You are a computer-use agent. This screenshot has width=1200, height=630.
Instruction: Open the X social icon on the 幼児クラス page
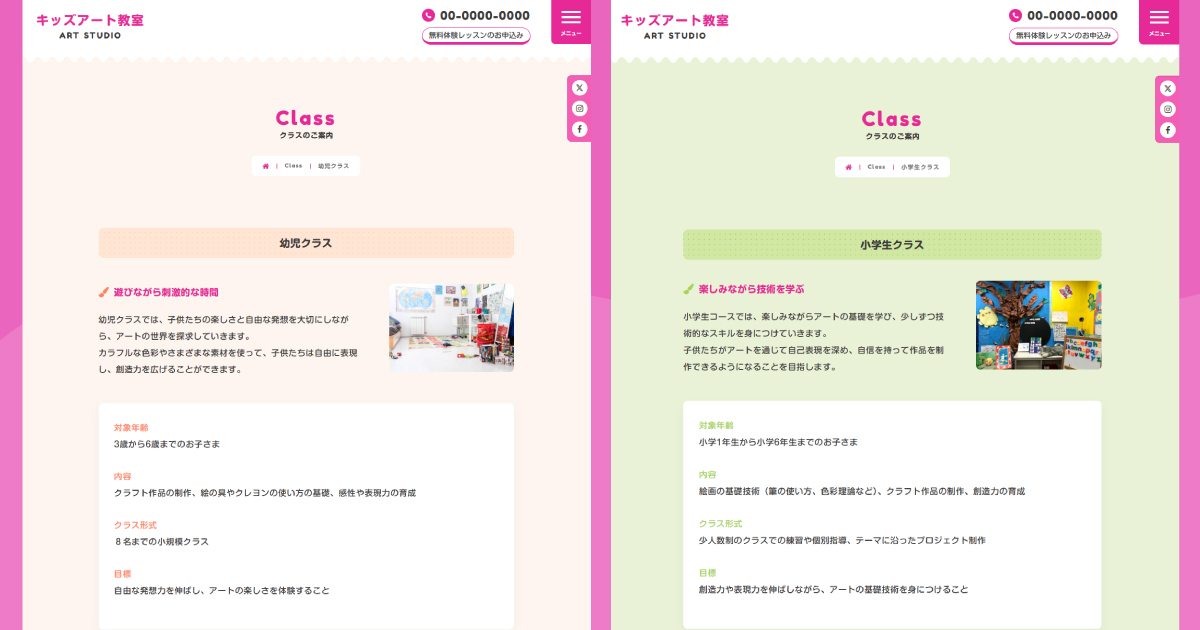click(x=580, y=87)
